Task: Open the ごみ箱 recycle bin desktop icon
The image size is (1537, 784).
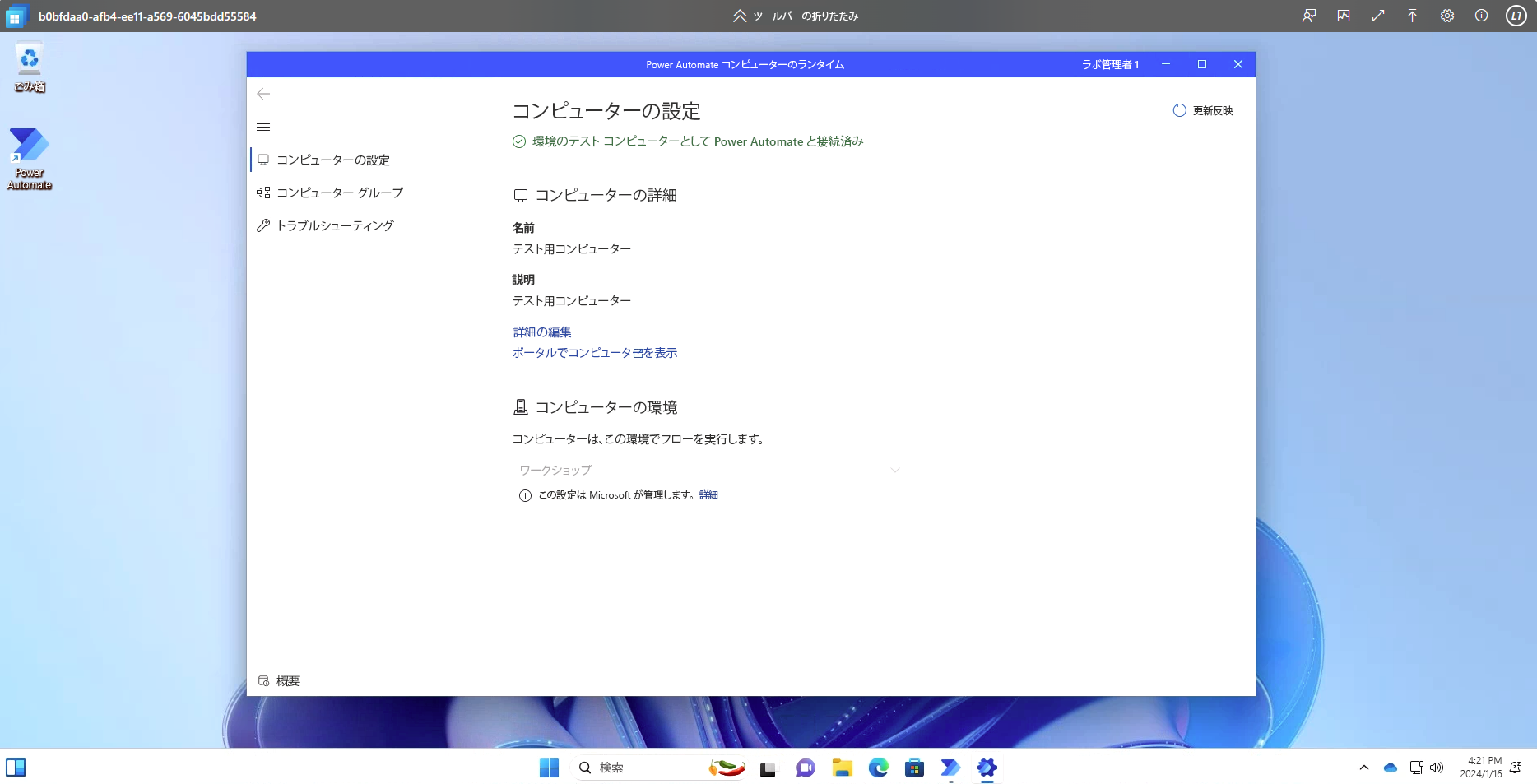Action: [x=30, y=67]
